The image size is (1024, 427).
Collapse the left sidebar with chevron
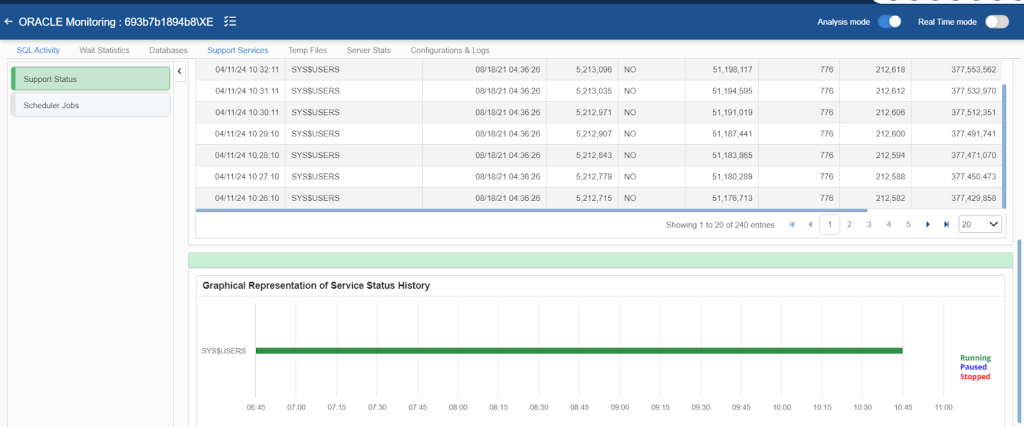[x=179, y=71]
